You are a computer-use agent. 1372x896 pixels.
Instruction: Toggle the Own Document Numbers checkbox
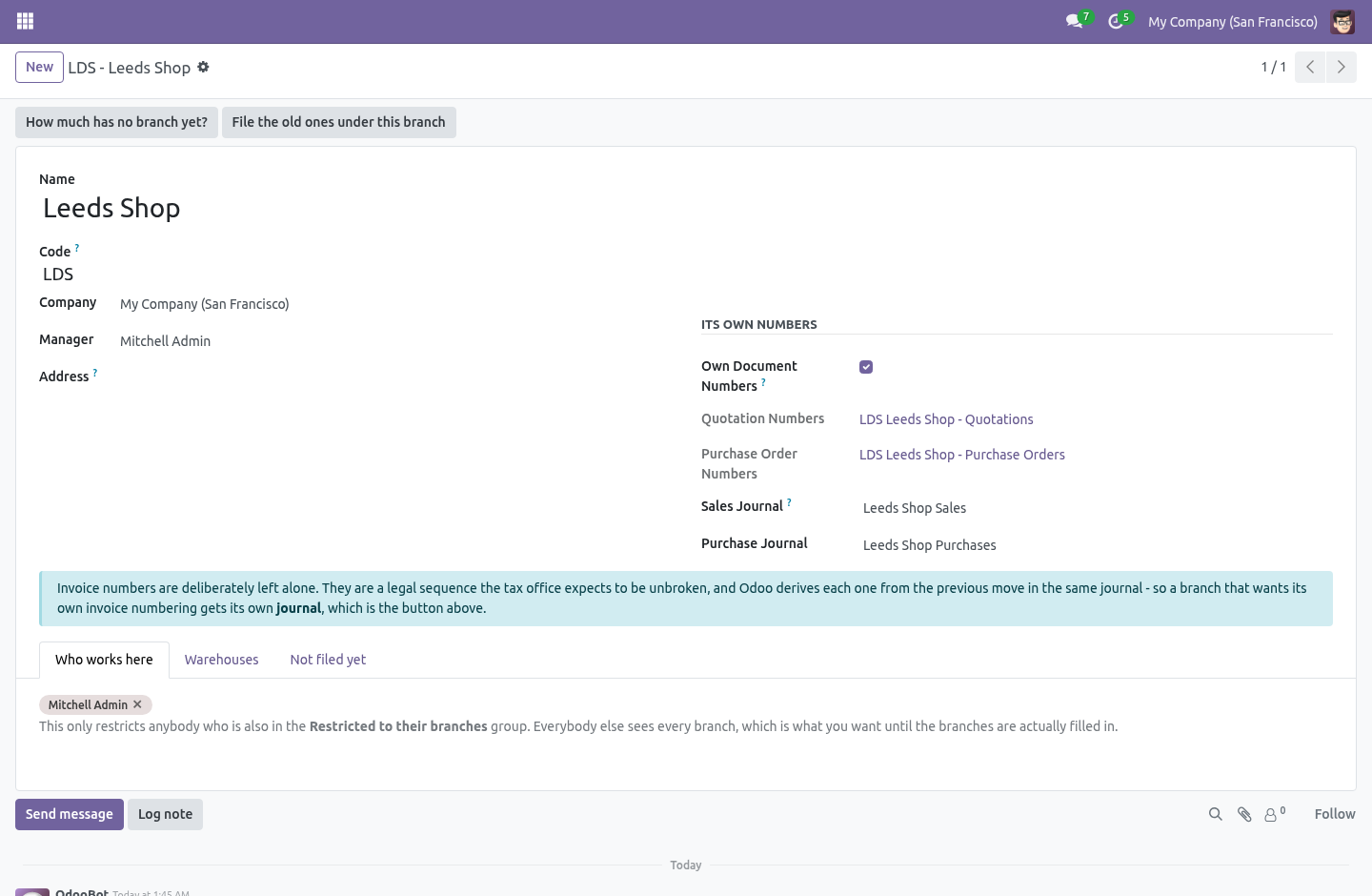pyautogui.click(x=866, y=367)
